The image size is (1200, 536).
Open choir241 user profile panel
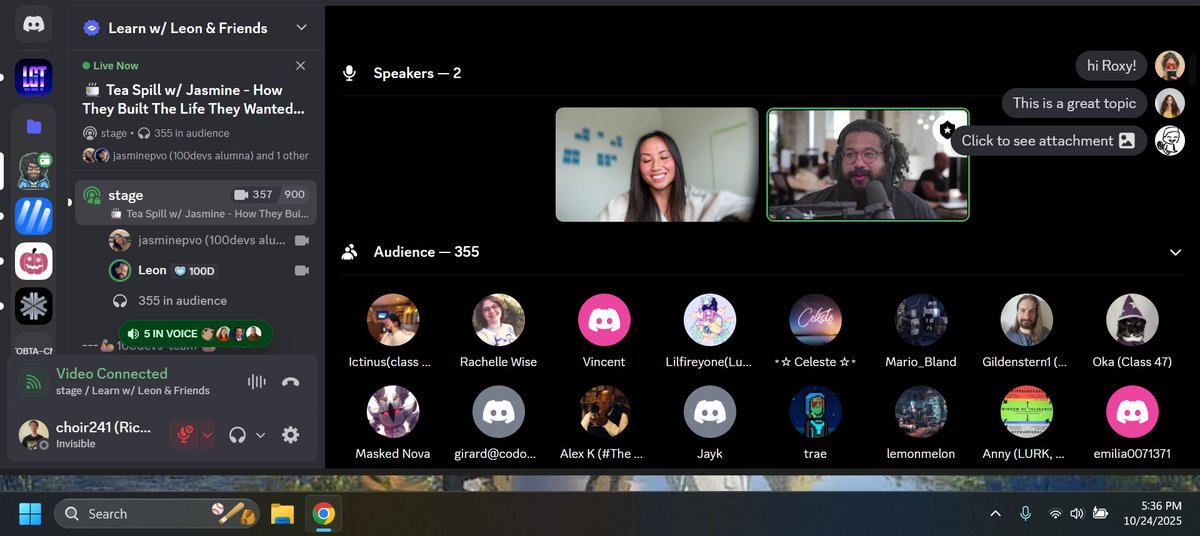[x=89, y=434]
